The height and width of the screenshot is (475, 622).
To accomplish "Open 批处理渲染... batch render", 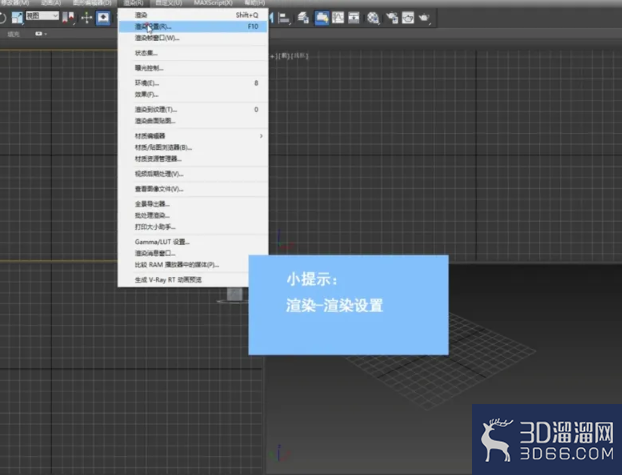I will pos(193,215).
